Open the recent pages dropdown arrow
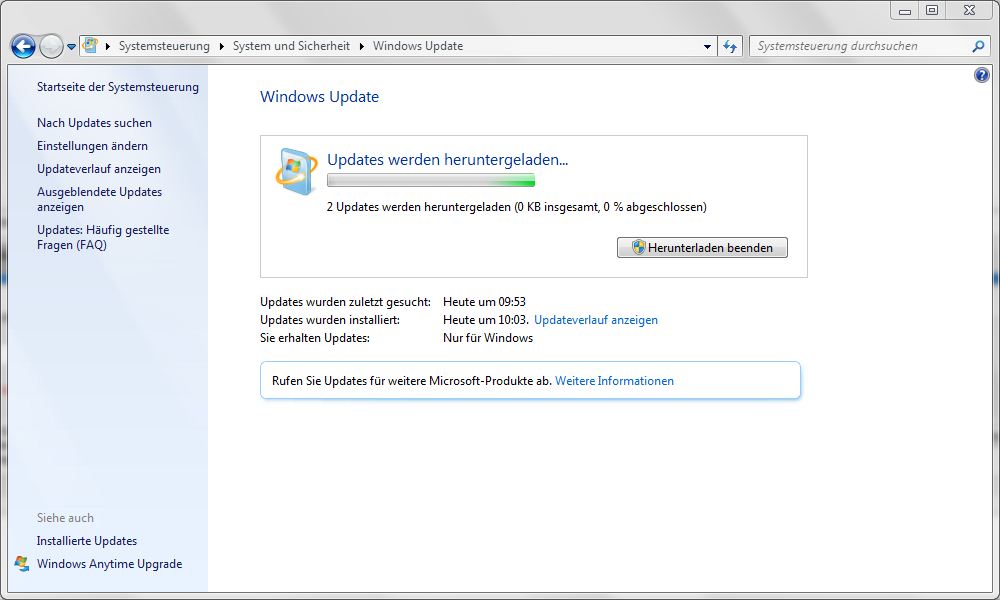The width and height of the screenshot is (1000, 600). click(x=72, y=47)
